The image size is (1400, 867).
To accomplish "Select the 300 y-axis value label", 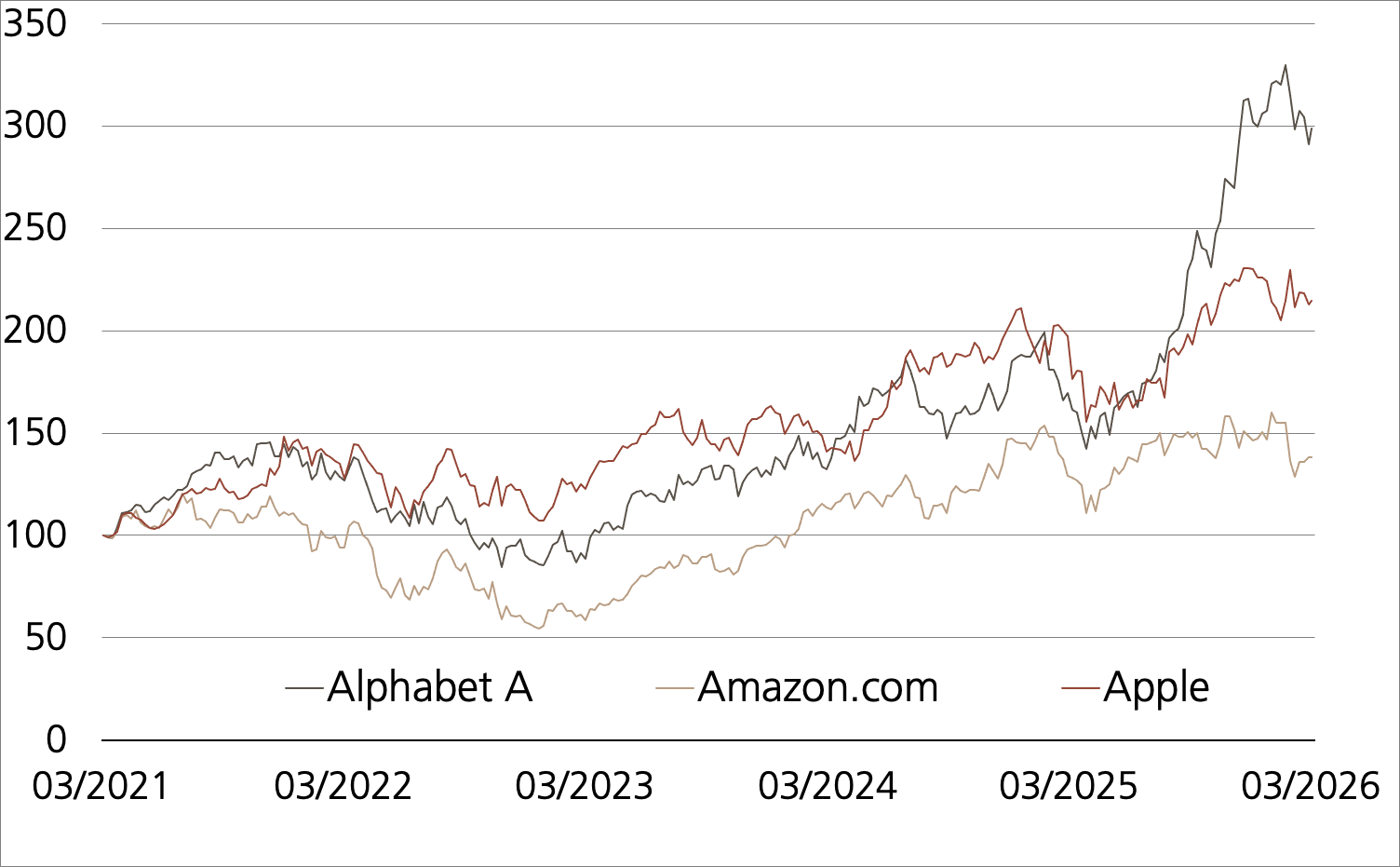I will click(x=35, y=126).
